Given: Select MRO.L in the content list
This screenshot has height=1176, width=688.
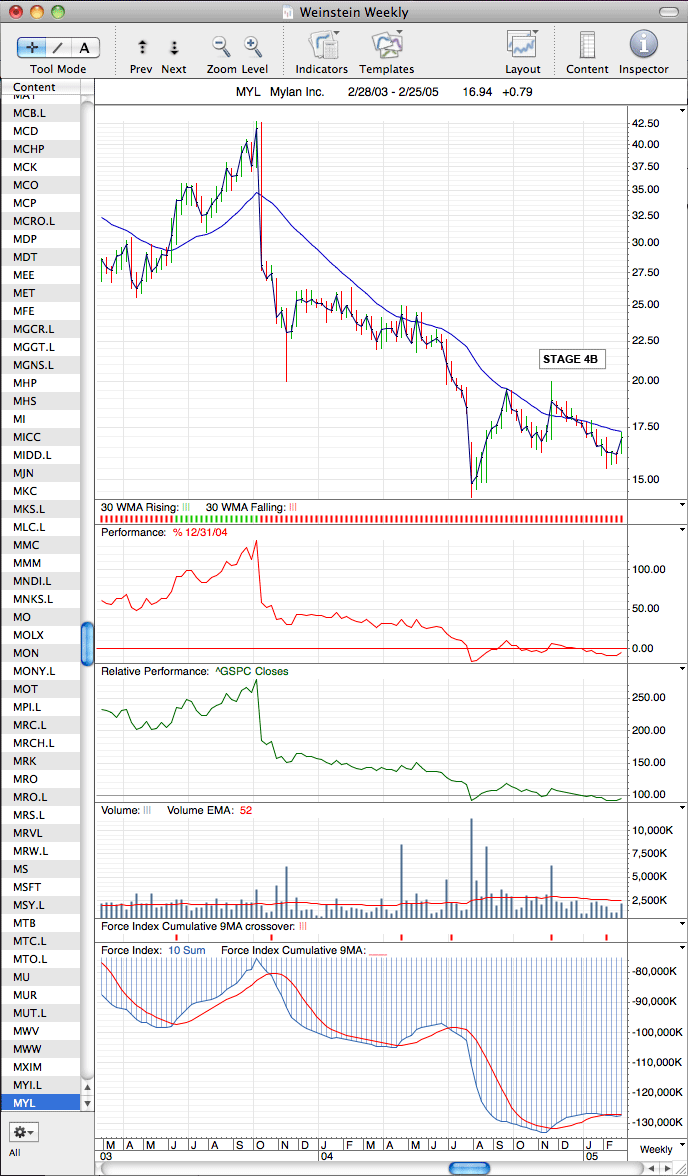Looking at the screenshot, I should coord(40,796).
